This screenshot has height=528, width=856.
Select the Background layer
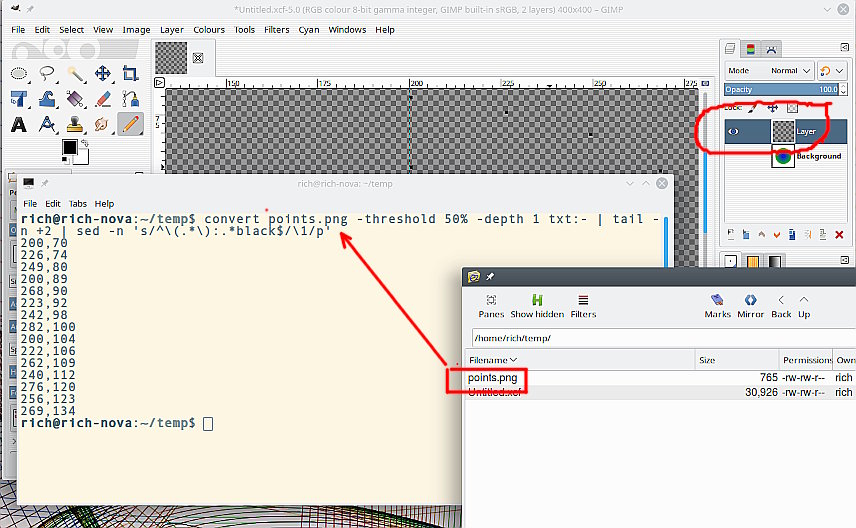click(x=786, y=156)
